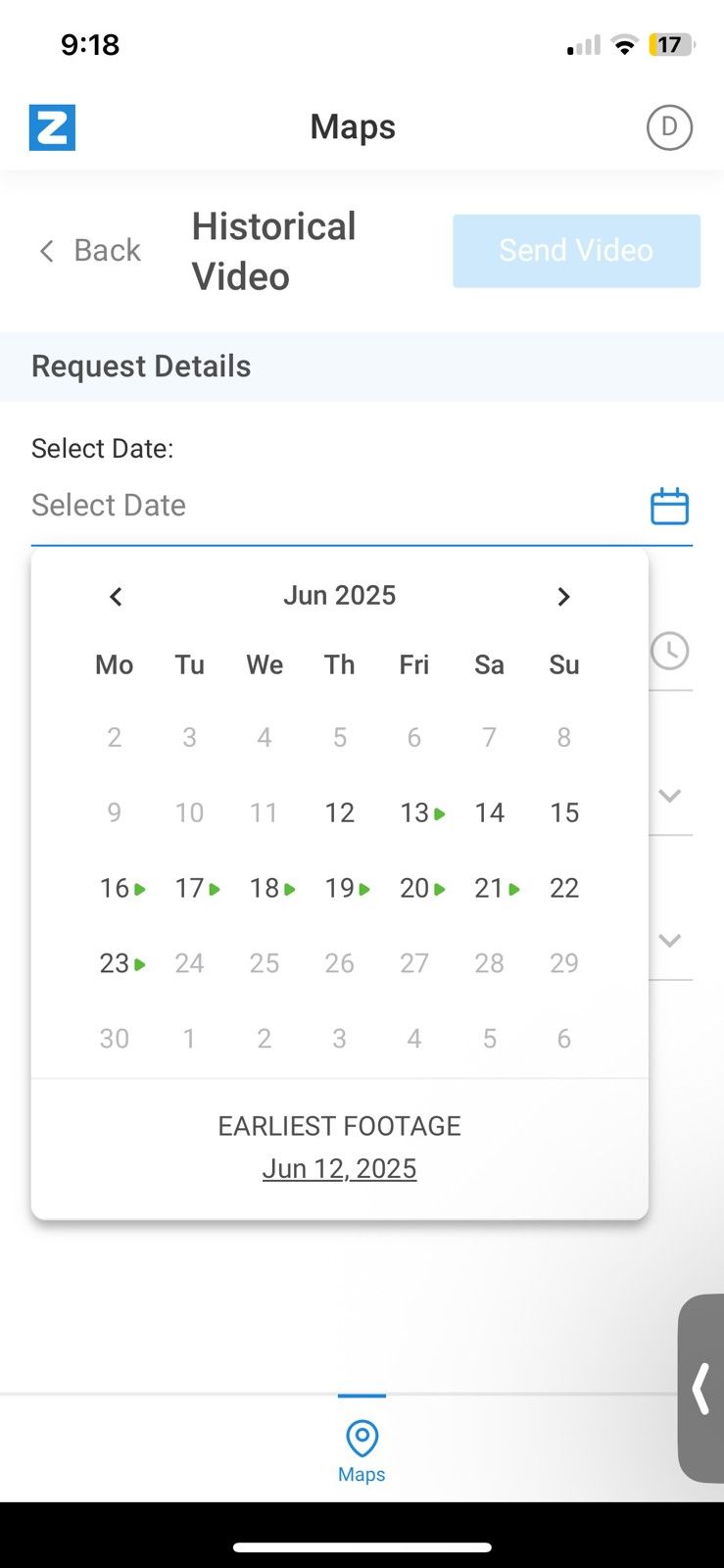The image size is (724, 1568).
Task: Open the gray side handle arrow
Action: pyautogui.click(x=701, y=1389)
